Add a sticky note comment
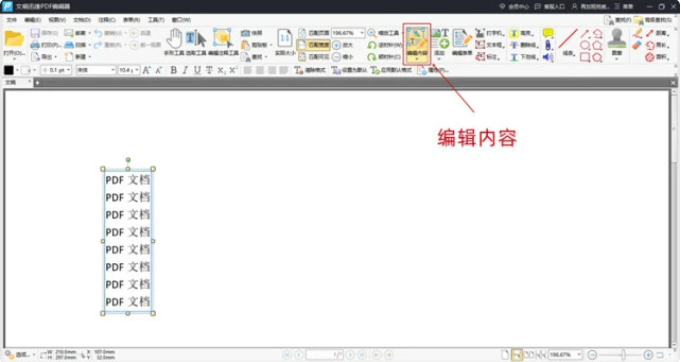This screenshot has width=681, height=362. point(548,33)
